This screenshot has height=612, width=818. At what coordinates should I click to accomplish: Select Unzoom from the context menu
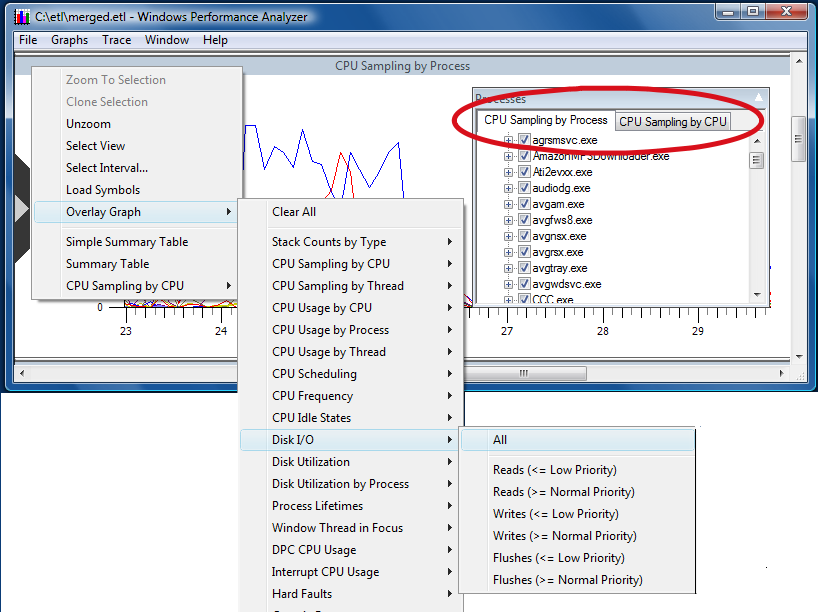point(88,123)
